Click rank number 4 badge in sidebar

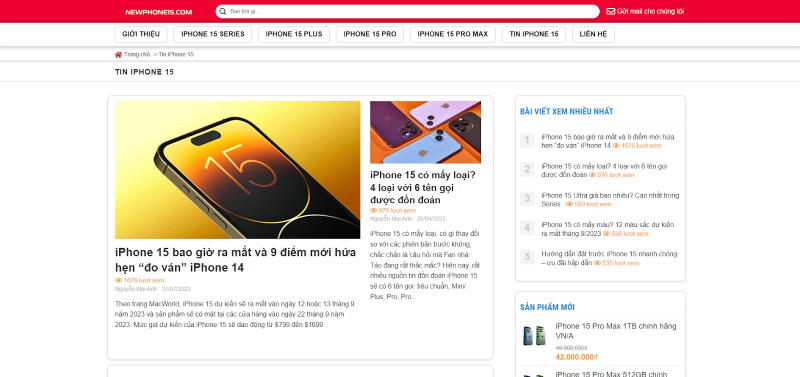tap(527, 228)
